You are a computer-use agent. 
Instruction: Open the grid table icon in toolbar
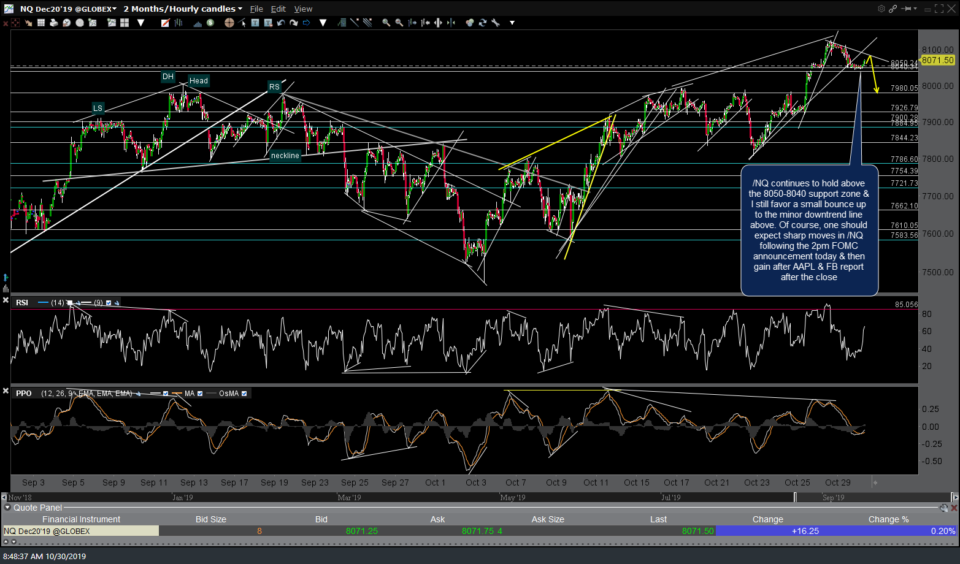click(41, 23)
